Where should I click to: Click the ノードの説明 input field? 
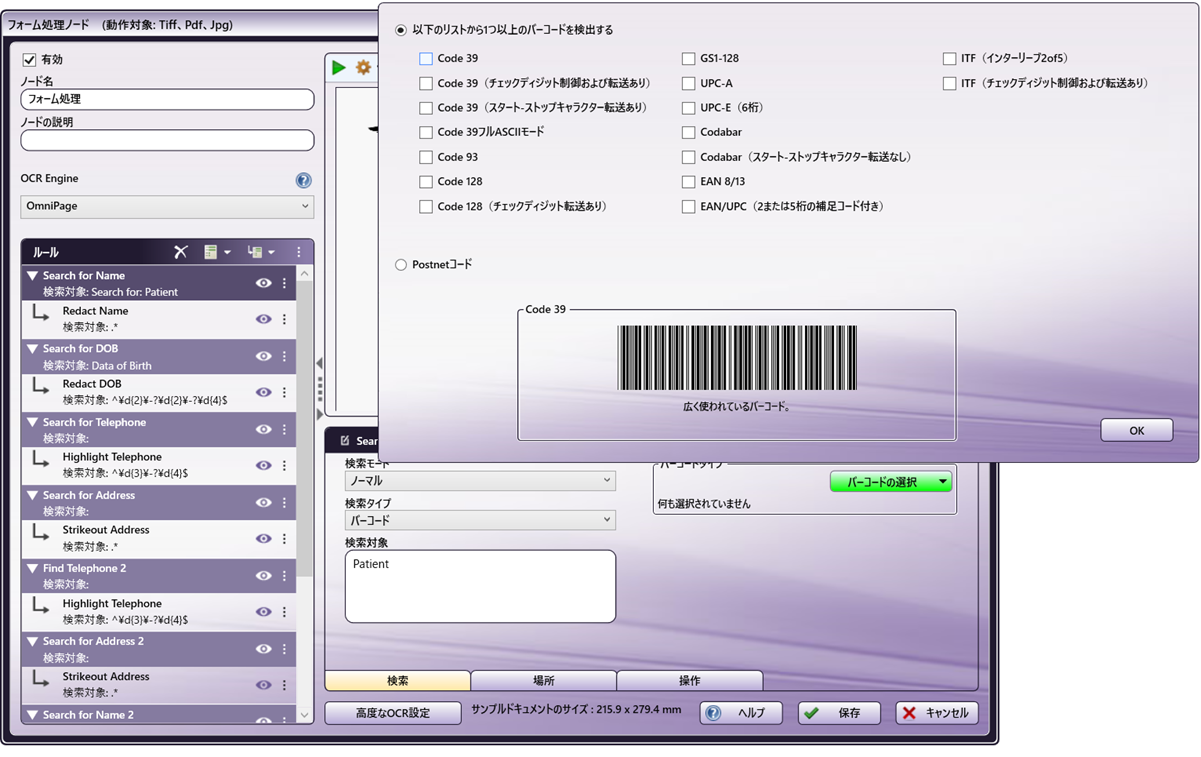(x=167, y=140)
